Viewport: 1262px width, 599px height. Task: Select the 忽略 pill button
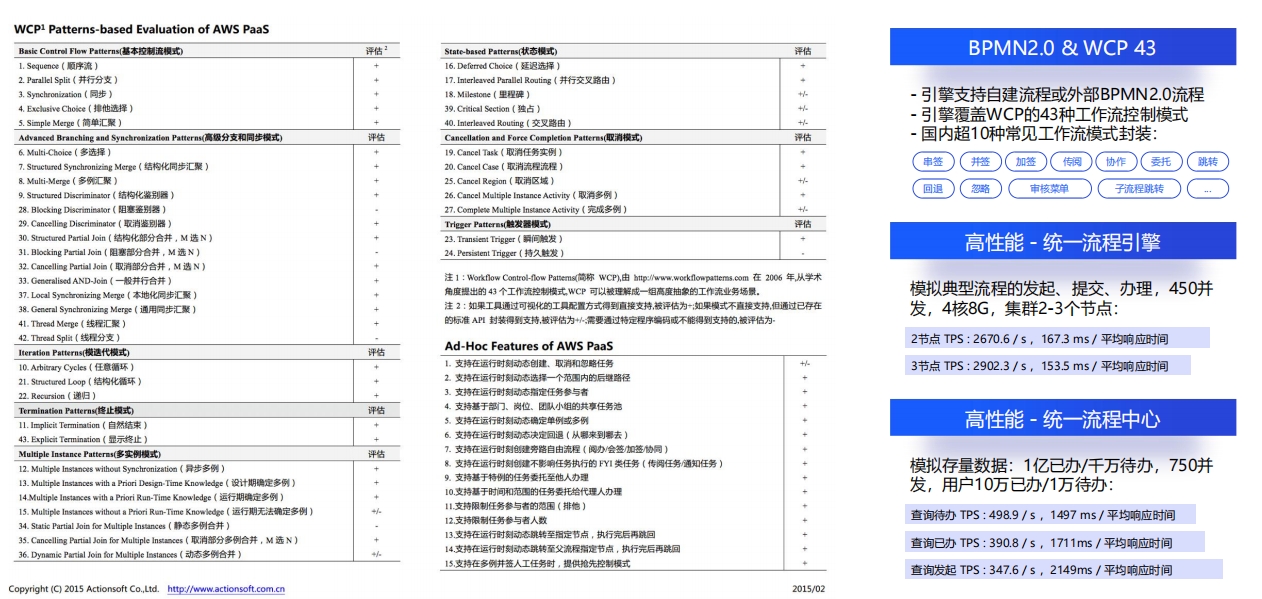click(x=981, y=188)
